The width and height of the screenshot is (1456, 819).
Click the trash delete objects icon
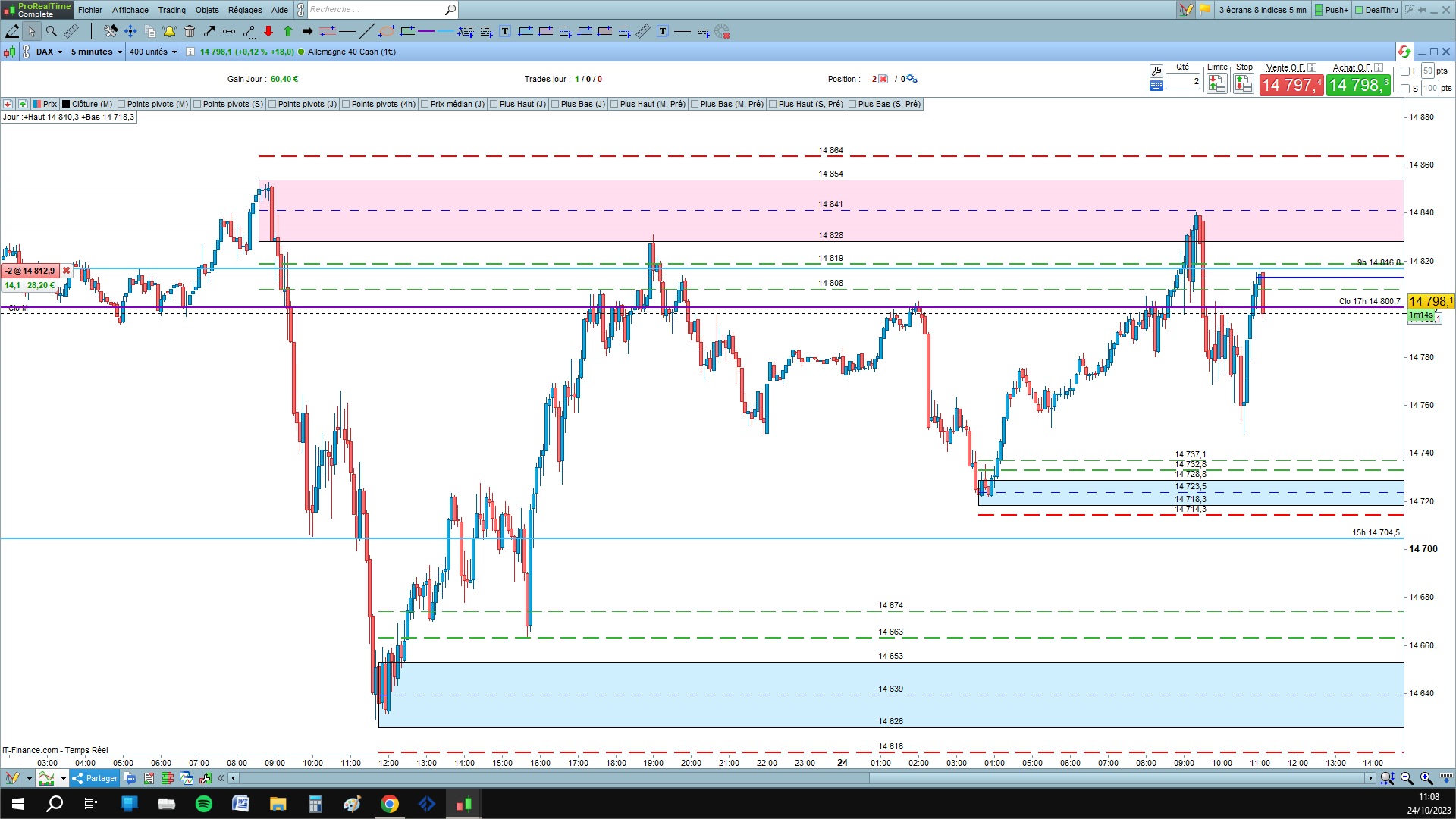pos(190,31)
